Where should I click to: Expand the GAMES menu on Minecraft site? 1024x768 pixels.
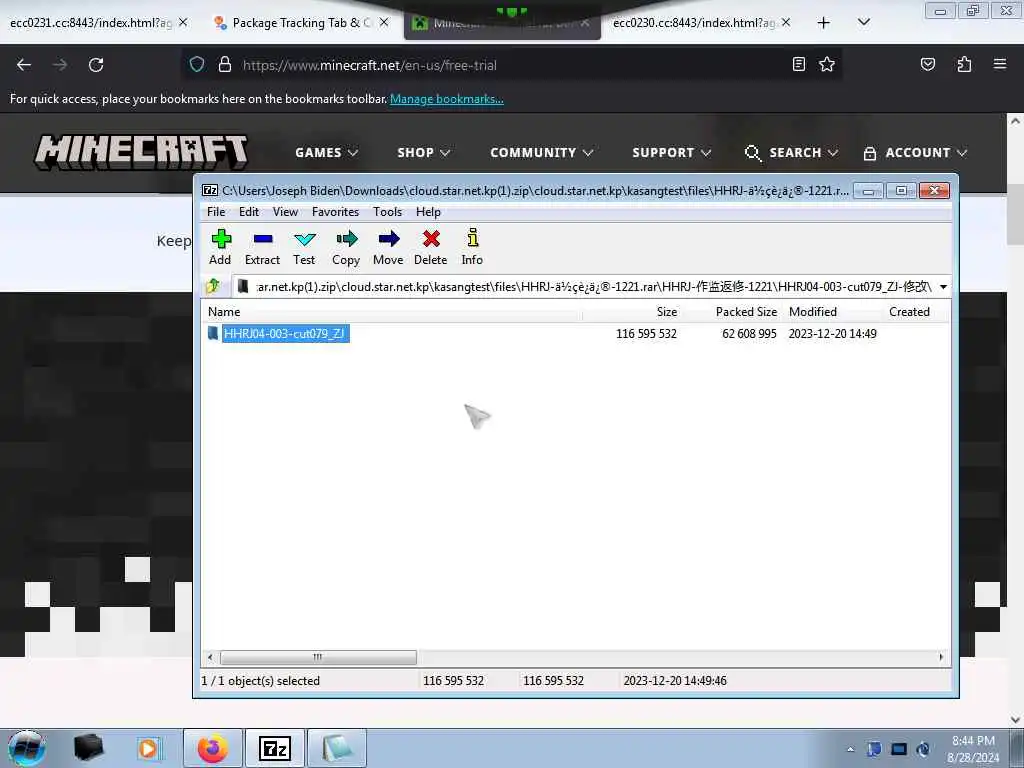327,152
